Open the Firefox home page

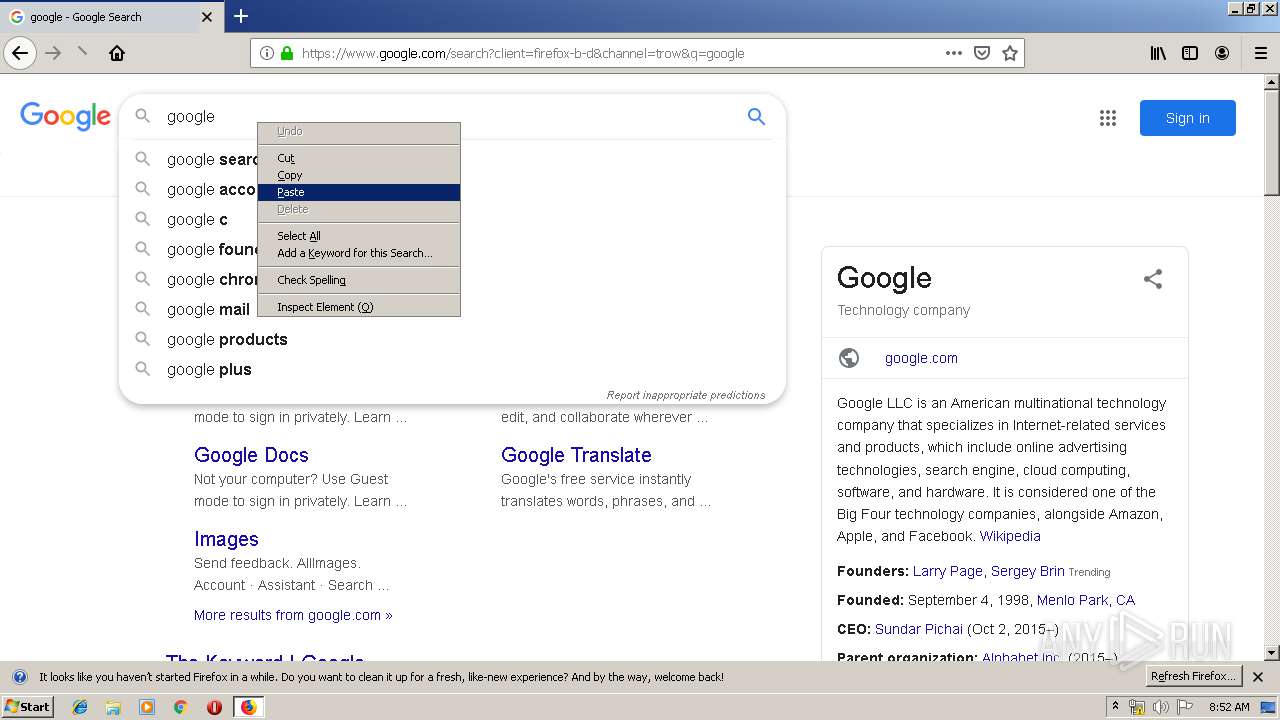pos(117,53)
